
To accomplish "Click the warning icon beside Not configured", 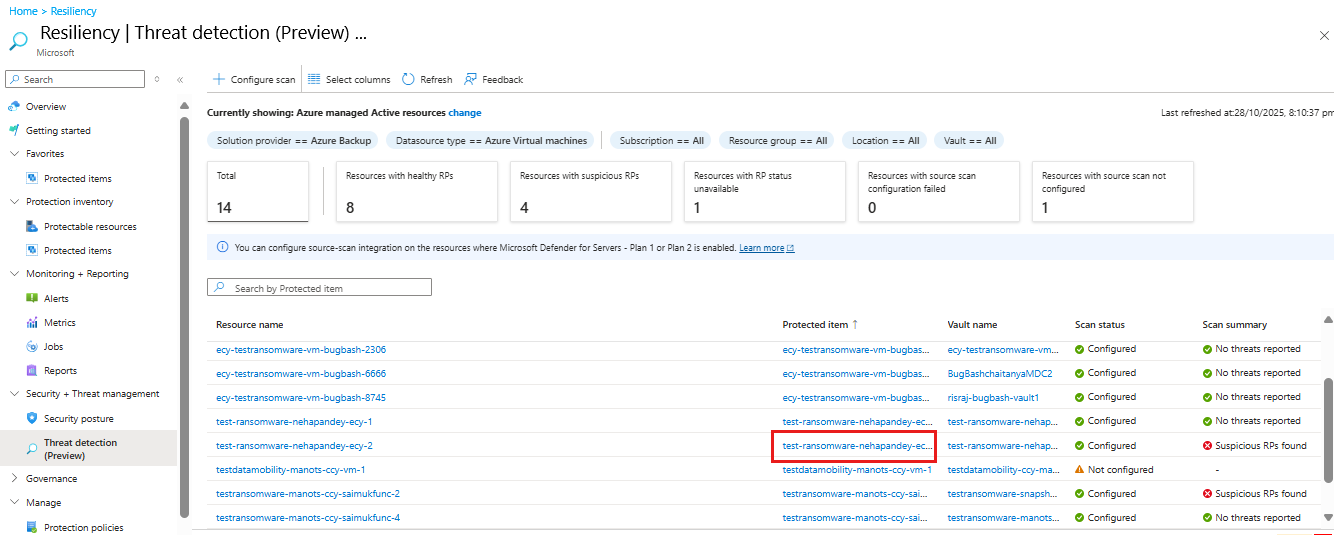I will tap(1080, 469).
